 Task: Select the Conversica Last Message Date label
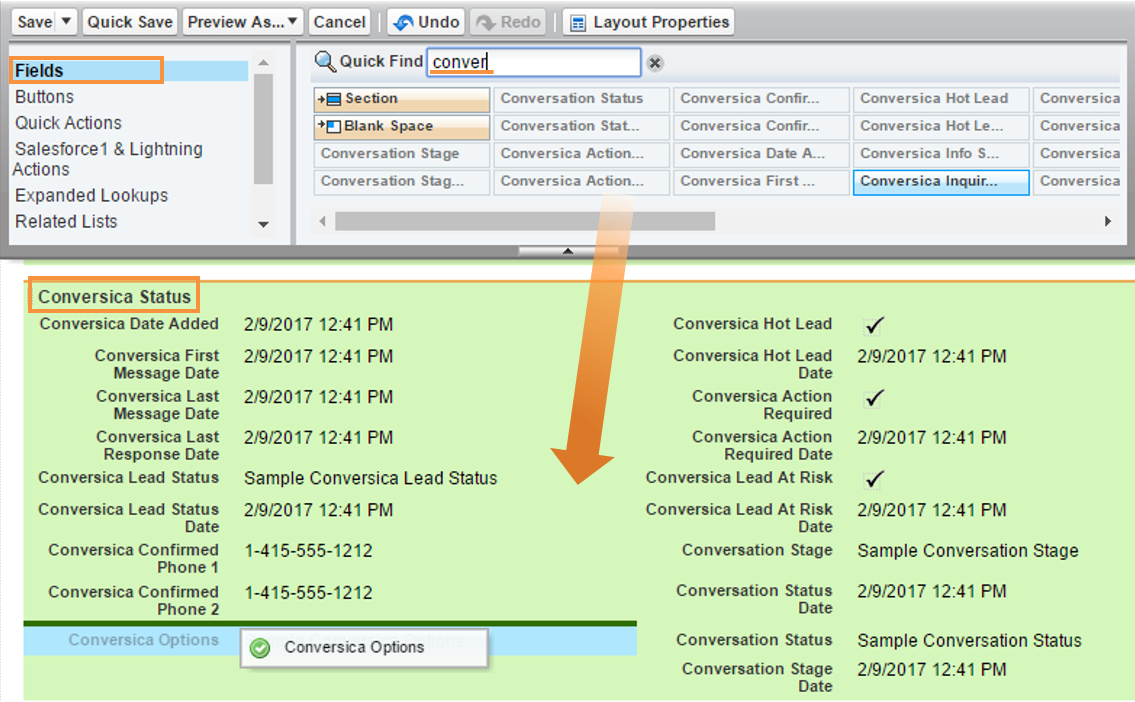[157, 405]
